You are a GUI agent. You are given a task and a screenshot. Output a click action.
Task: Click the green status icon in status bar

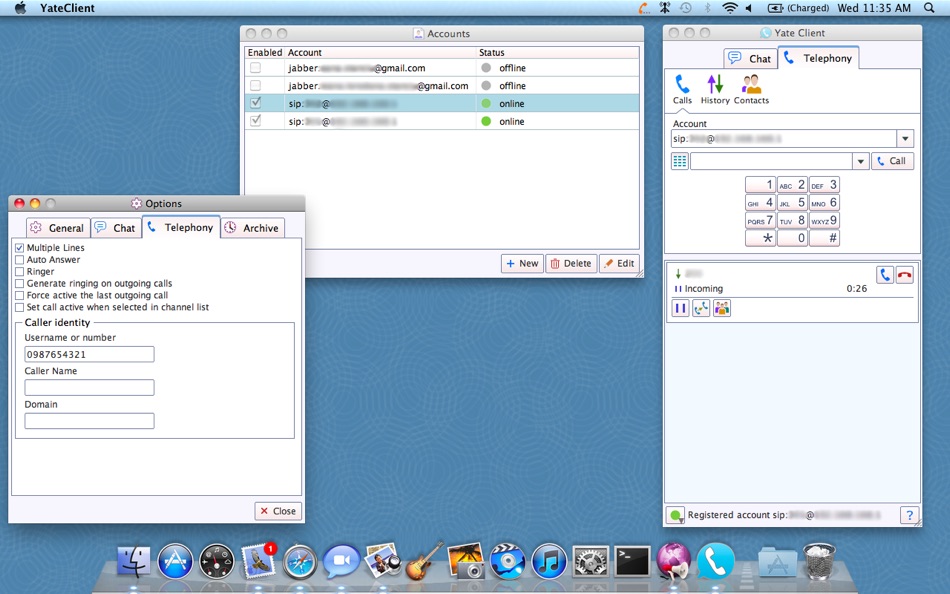click(676, 515)
